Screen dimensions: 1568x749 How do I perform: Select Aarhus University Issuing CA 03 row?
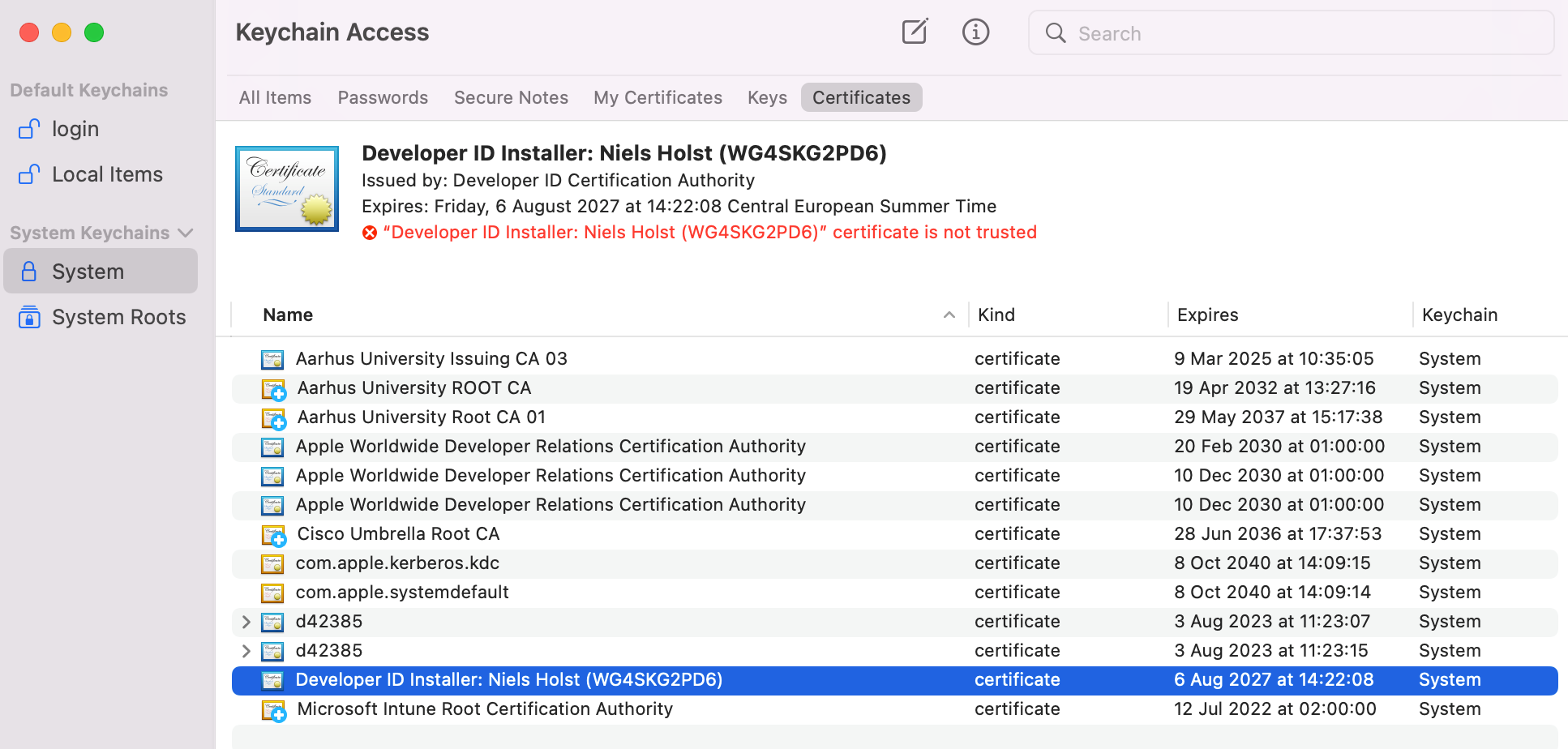[431, 358]
